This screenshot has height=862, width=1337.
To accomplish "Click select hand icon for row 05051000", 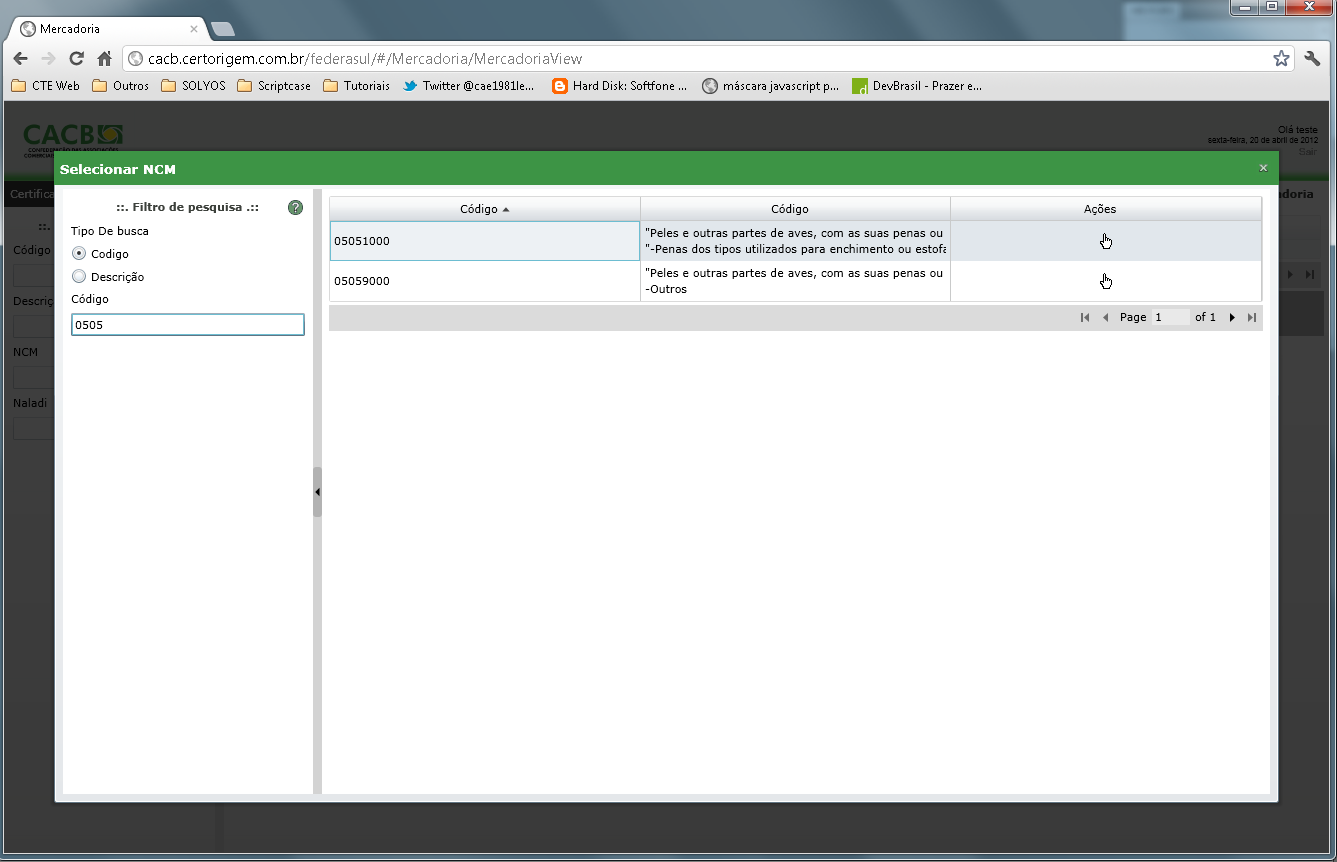I will click(1106, 241).
